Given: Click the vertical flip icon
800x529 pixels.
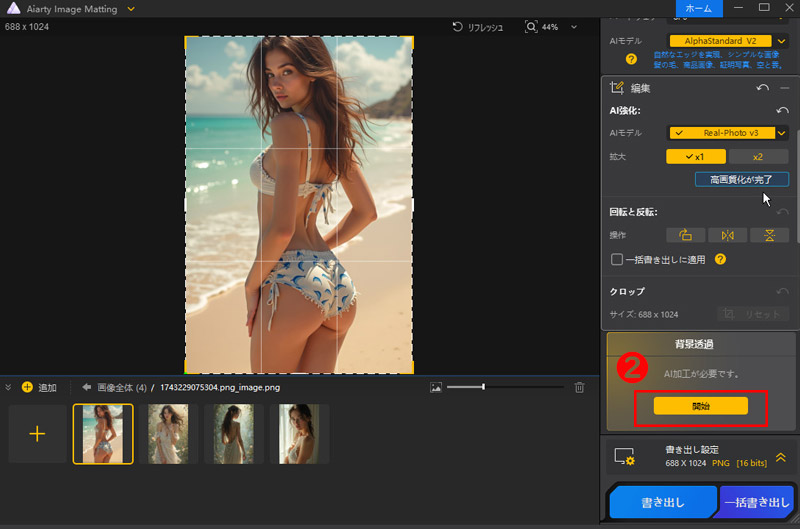Looking at the screenshot, I should (x=769, y=235).
